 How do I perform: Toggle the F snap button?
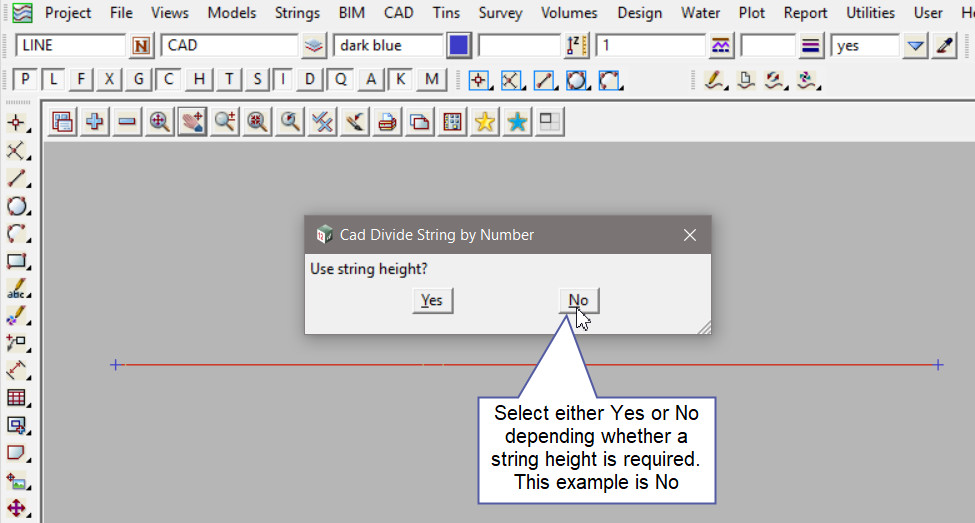(81, 80)
